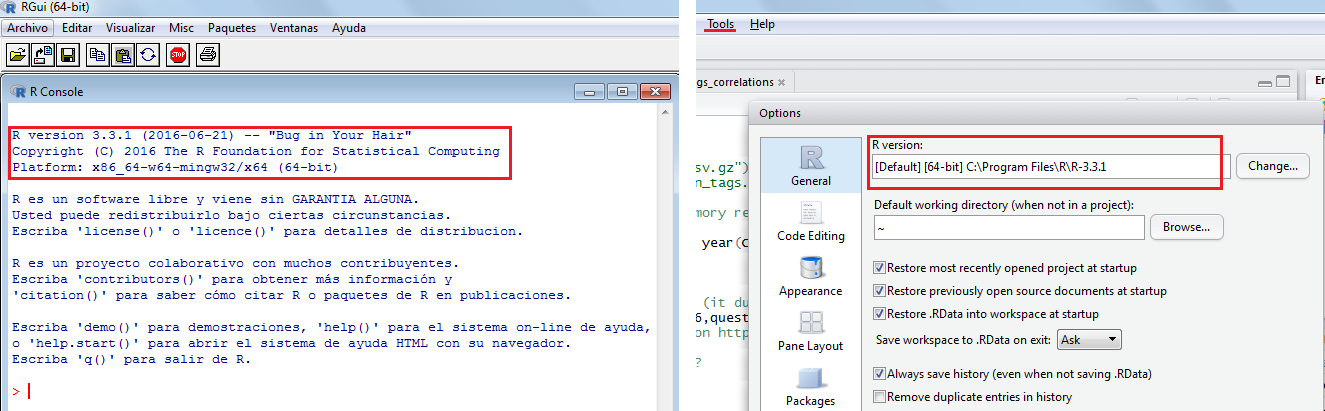This screenshot has height=411, width=1325.
Task: Restore down the R Console child window
Action: (621, 91)
